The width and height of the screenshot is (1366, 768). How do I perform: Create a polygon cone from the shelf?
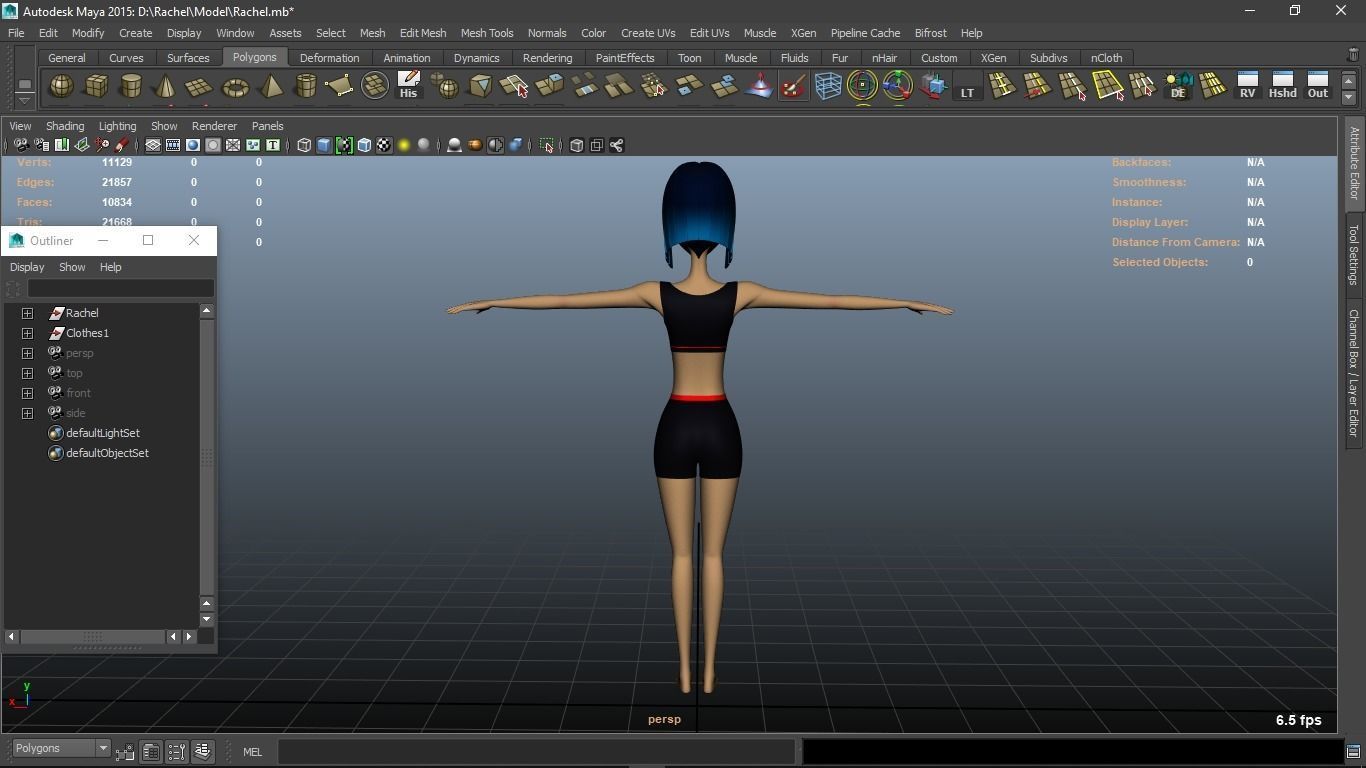pyautogui.click(x=165, y=87)
